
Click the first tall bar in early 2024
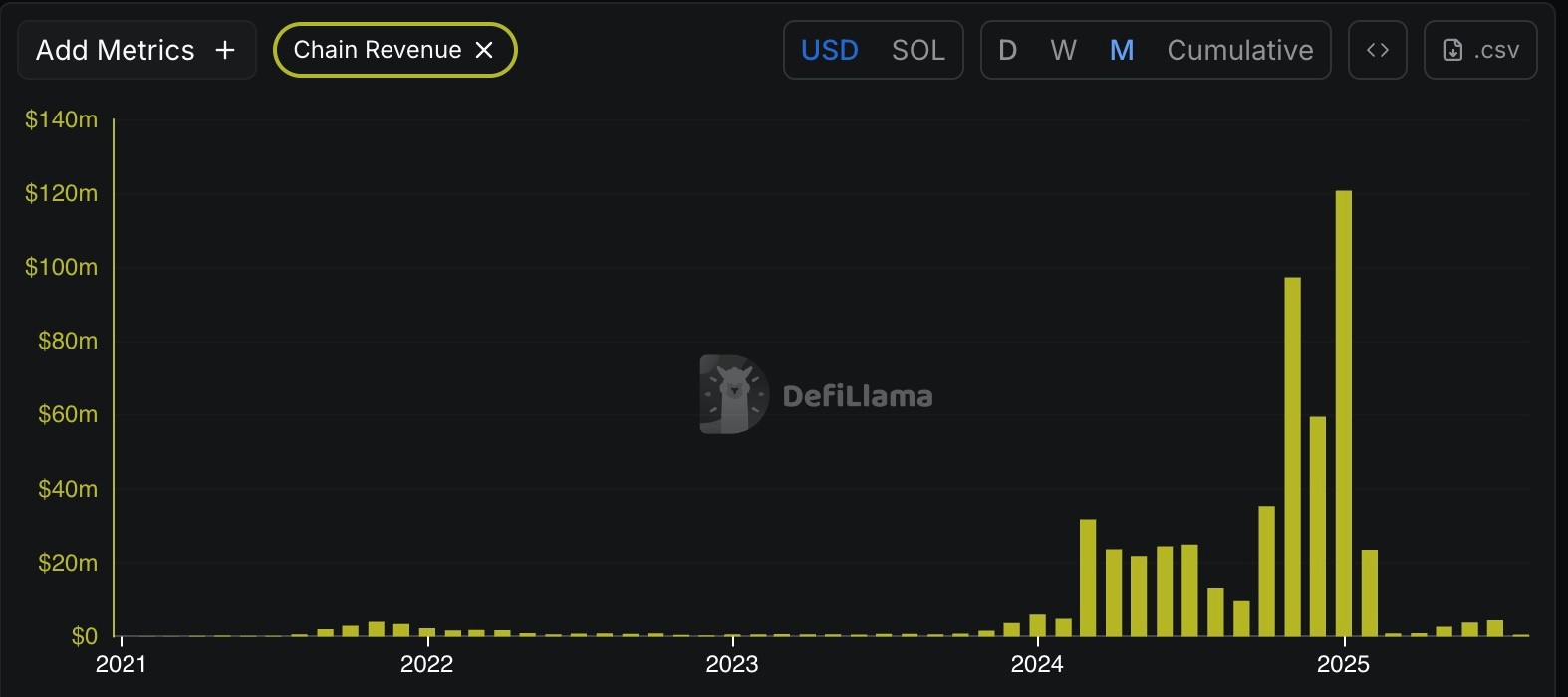(1088, 578)
